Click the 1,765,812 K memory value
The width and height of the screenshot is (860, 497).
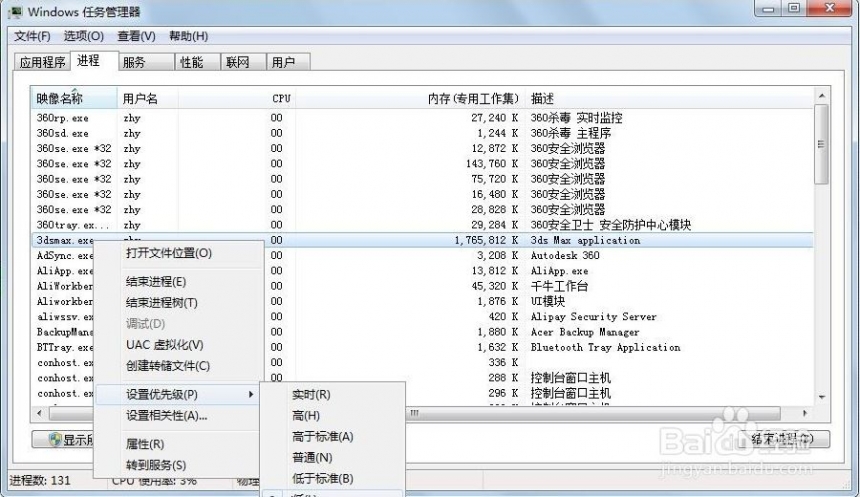coord(486,240)
